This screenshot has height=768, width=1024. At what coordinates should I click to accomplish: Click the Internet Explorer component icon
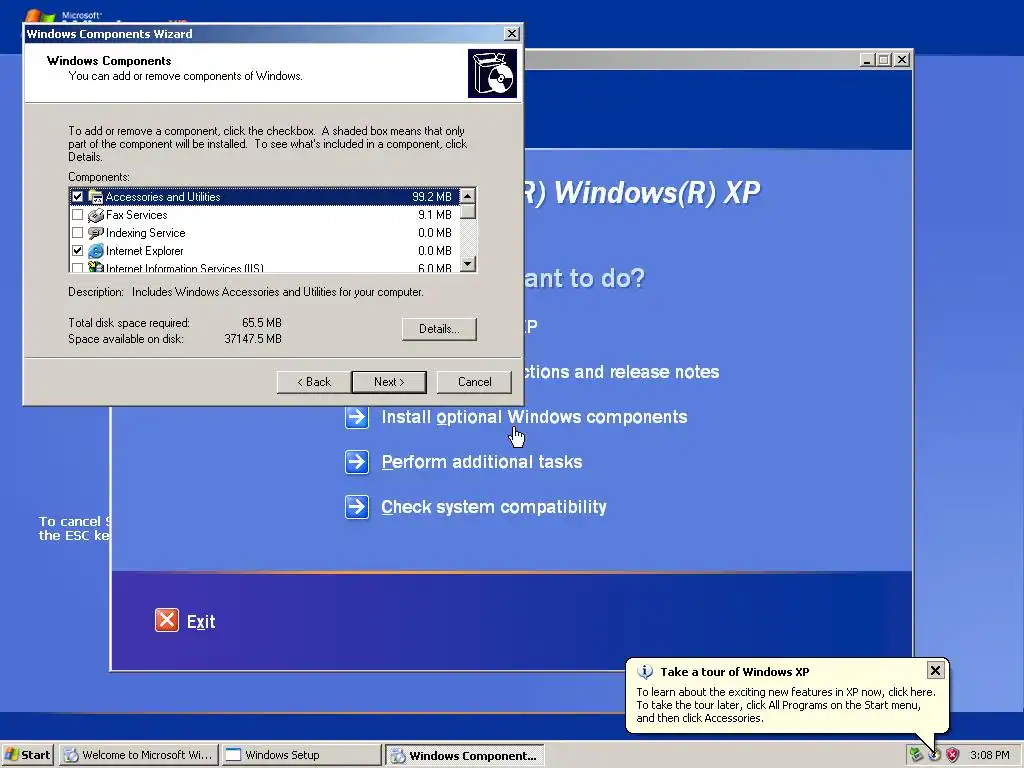96,251
